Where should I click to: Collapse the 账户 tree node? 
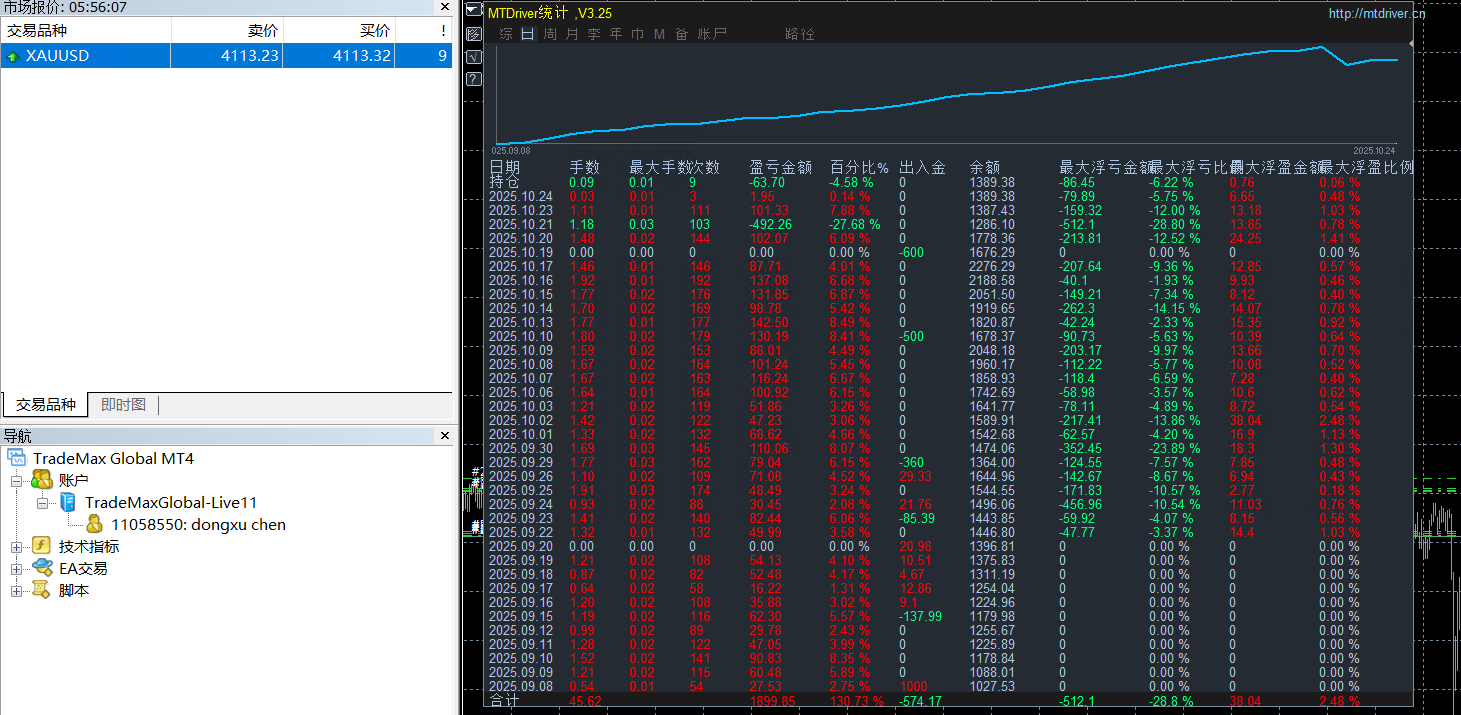point(16,481)
